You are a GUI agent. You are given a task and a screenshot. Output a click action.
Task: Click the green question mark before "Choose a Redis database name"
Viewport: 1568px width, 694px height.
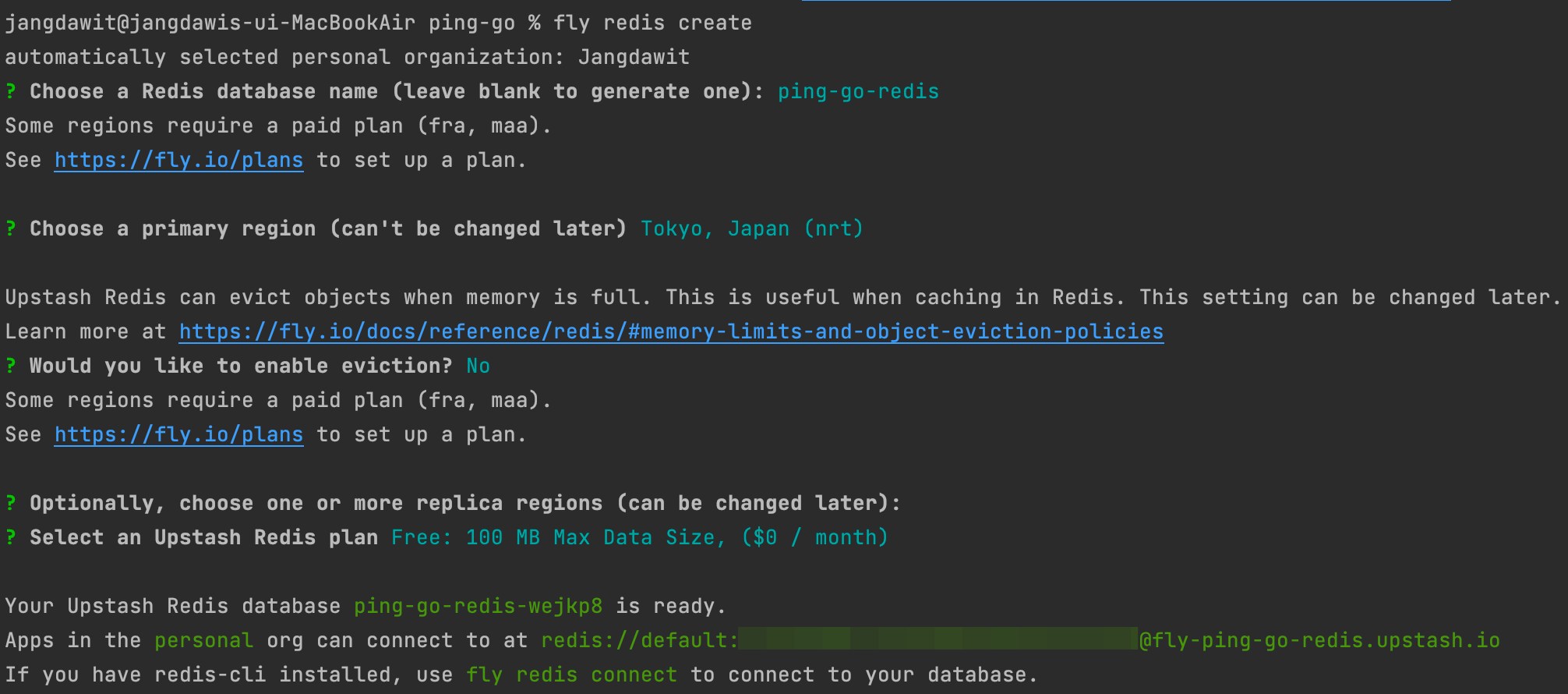[x=11, y=91]
